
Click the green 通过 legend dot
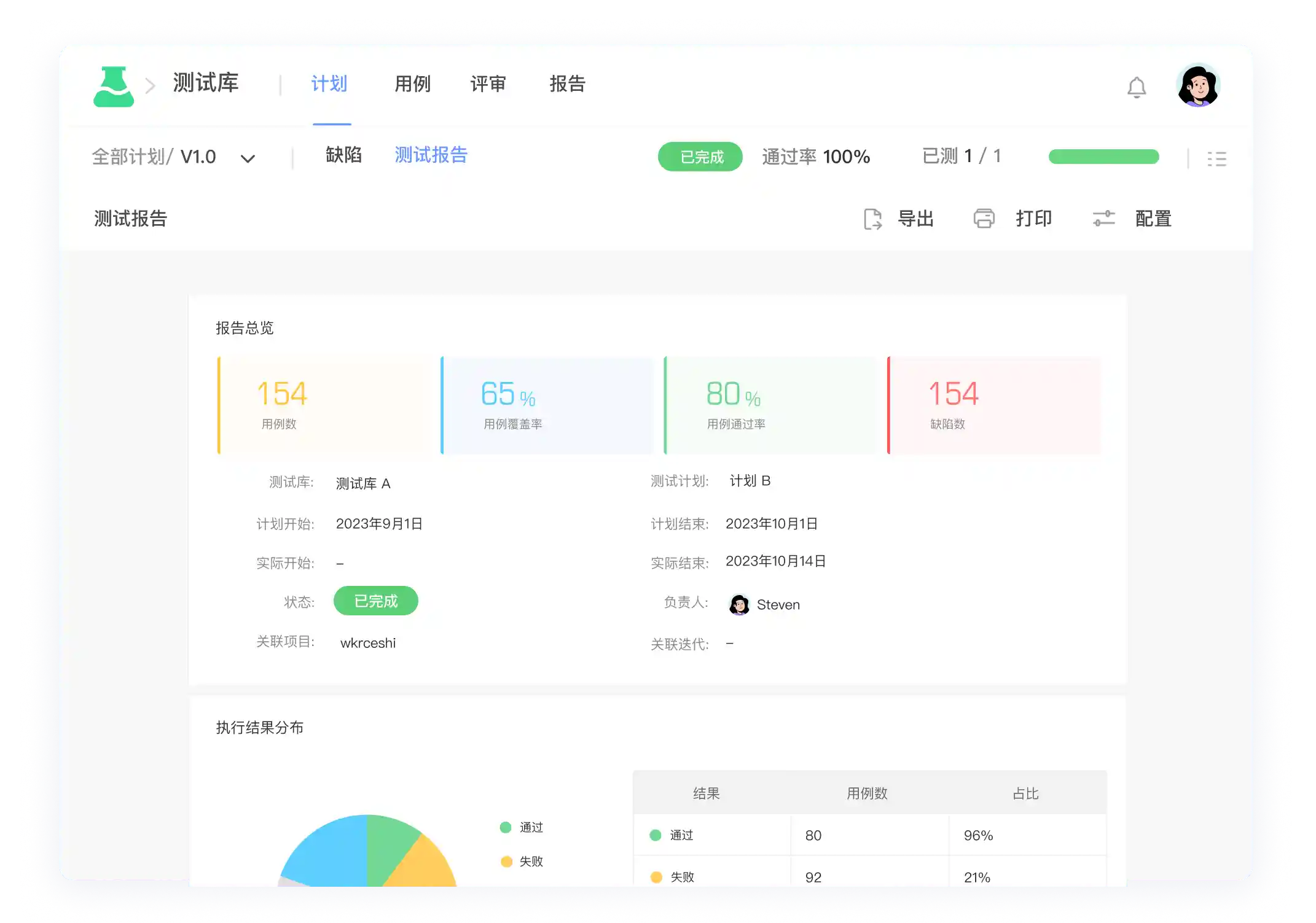pos(506,827)
